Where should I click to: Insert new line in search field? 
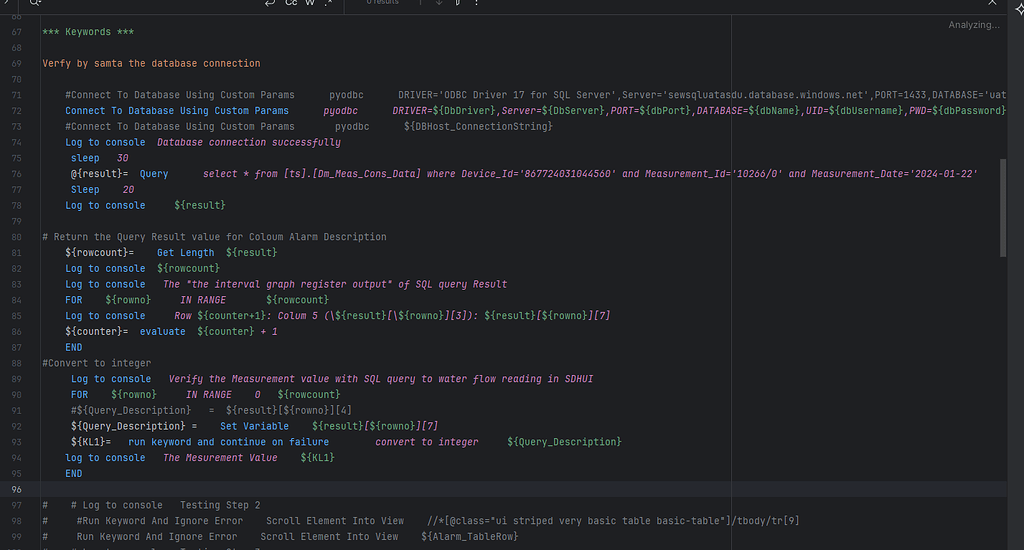270,3
